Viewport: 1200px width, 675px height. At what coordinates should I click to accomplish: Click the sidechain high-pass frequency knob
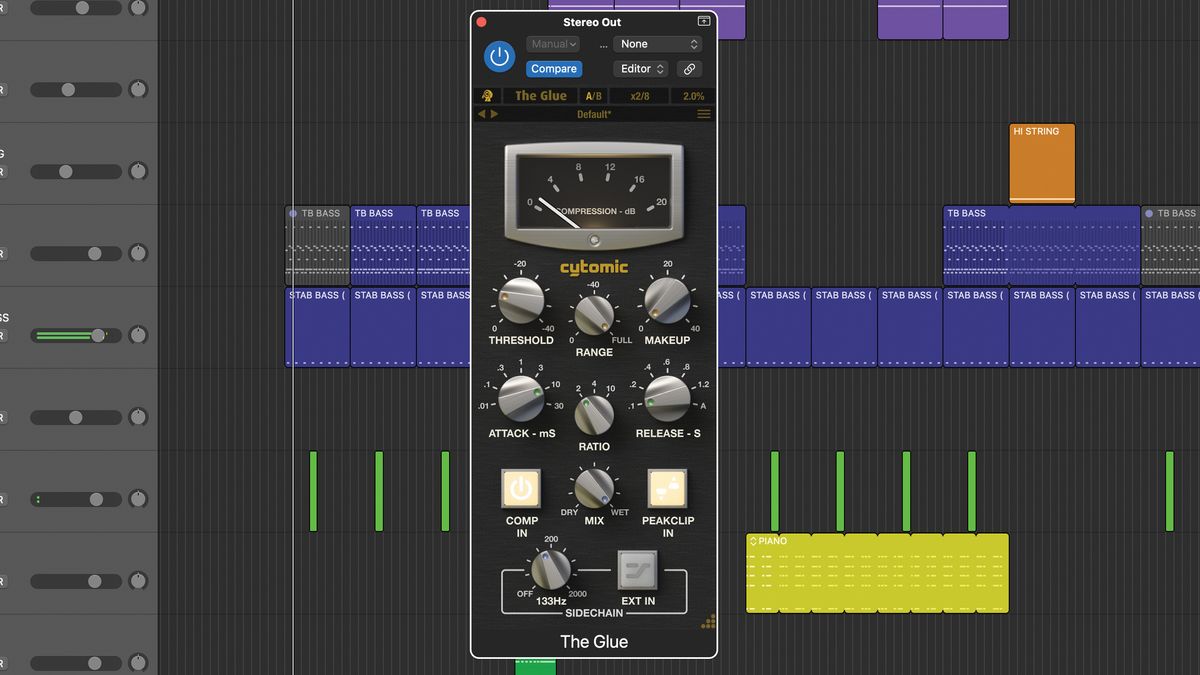tap(550, 570)
